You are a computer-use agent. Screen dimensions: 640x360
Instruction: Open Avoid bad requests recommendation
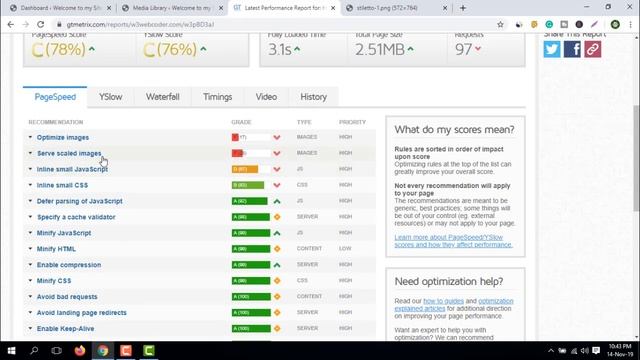pos(67,297)
